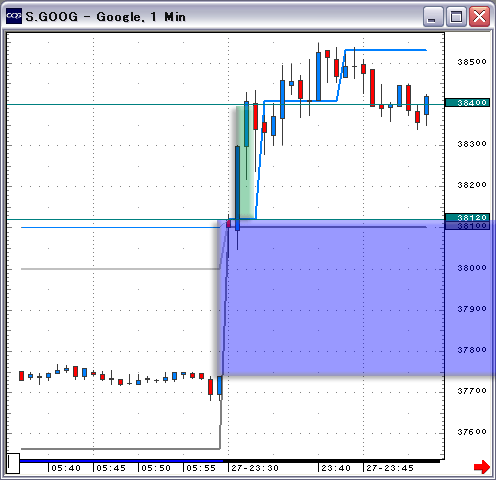Click the blue horizontal scrollbar under the chart
The height and width of the screenshot is (480, 496).
pos(121,461)
